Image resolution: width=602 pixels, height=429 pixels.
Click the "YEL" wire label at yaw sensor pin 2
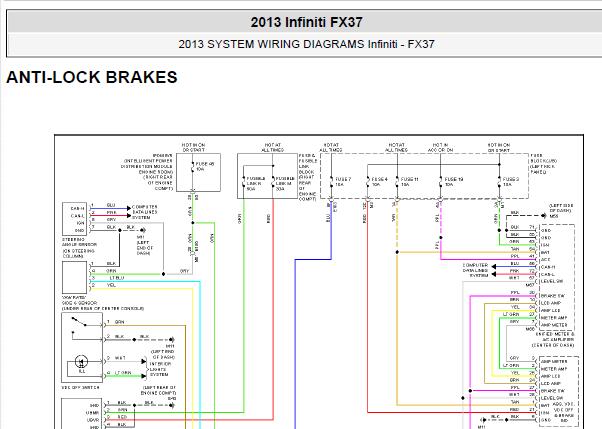click(x=111, y=285)
